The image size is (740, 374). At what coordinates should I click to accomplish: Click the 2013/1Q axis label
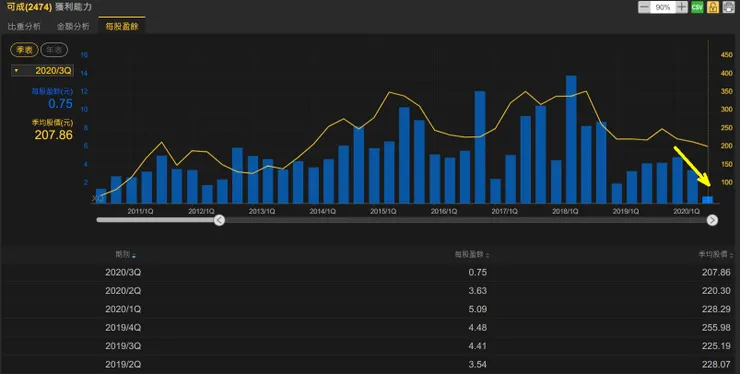click(262, 212)
